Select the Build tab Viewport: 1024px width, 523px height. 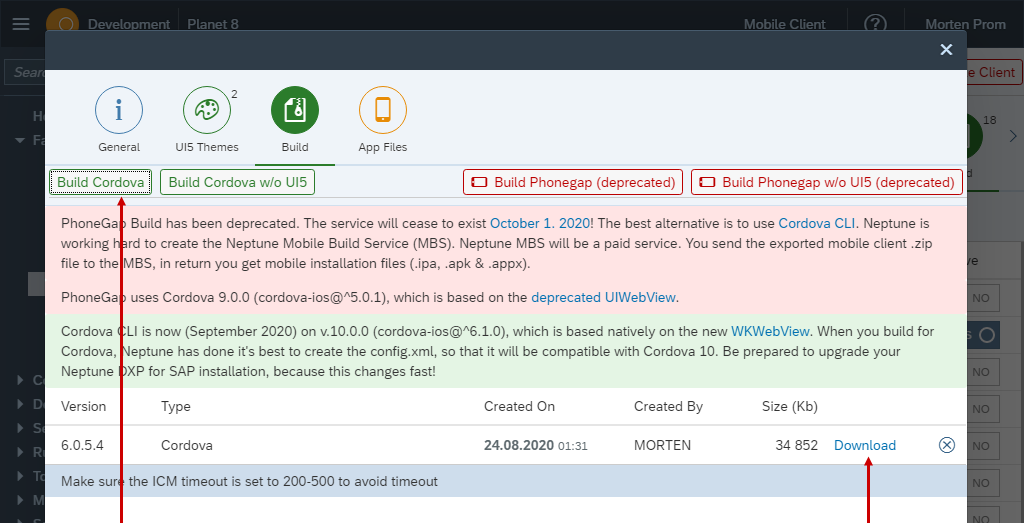(295, 120)
